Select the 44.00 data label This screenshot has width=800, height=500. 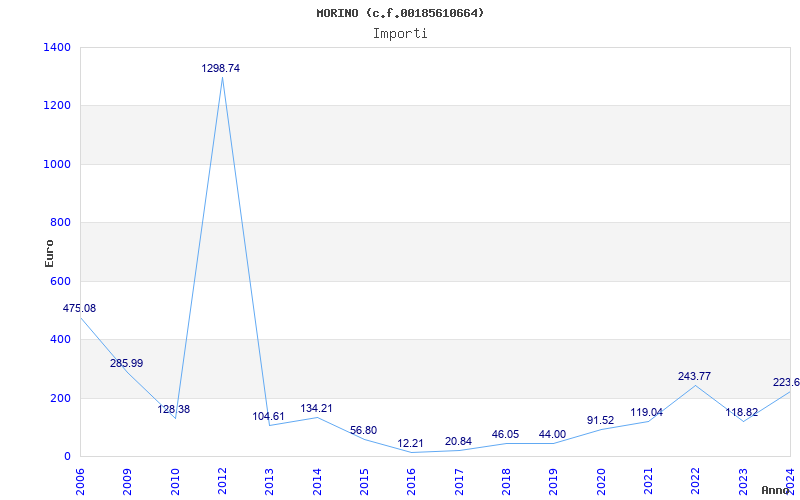coord(552,434)
